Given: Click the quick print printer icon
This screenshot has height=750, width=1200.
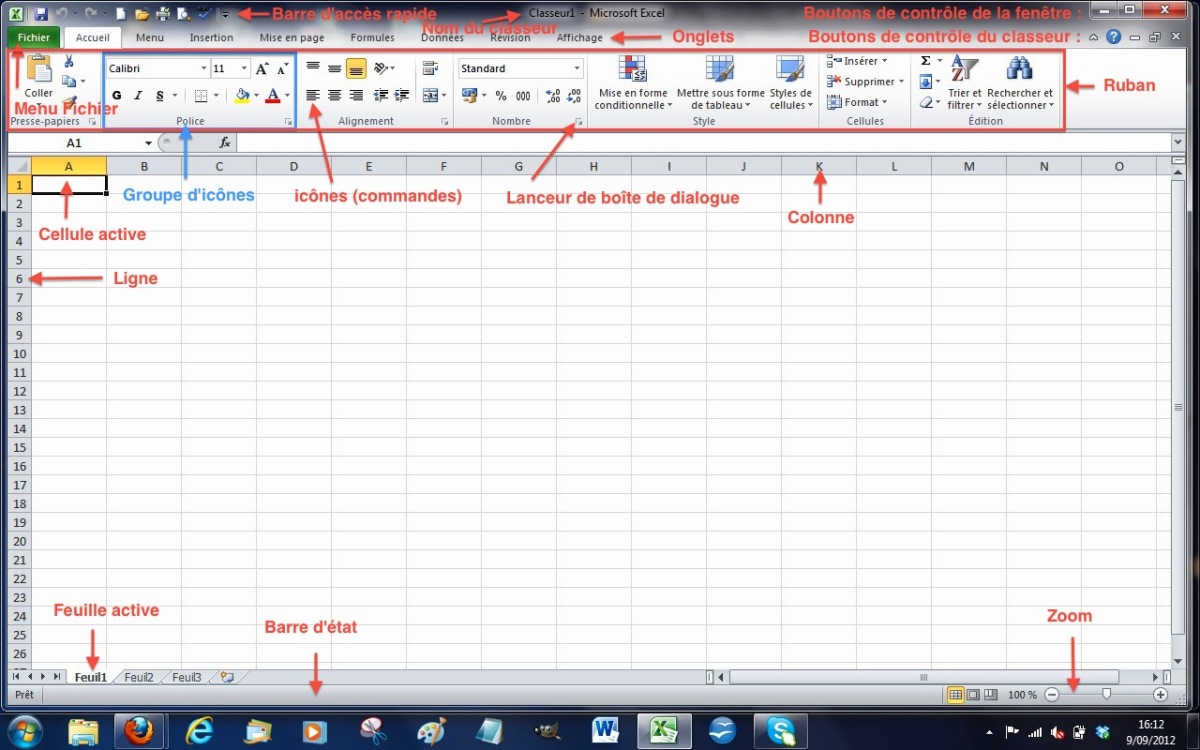Looking at the screenshot, I should point(163,14).
